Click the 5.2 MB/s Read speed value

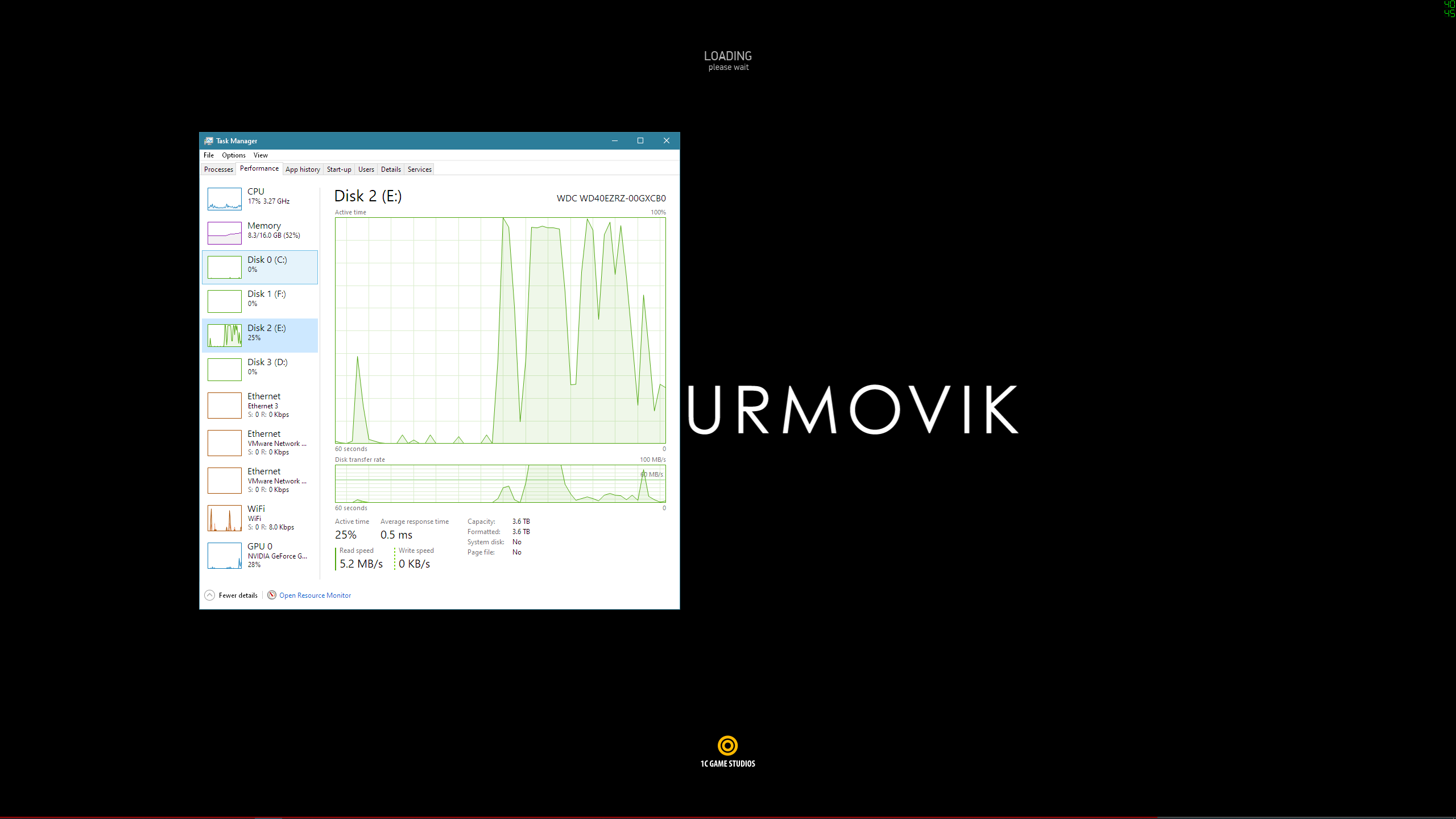[361, 564]
